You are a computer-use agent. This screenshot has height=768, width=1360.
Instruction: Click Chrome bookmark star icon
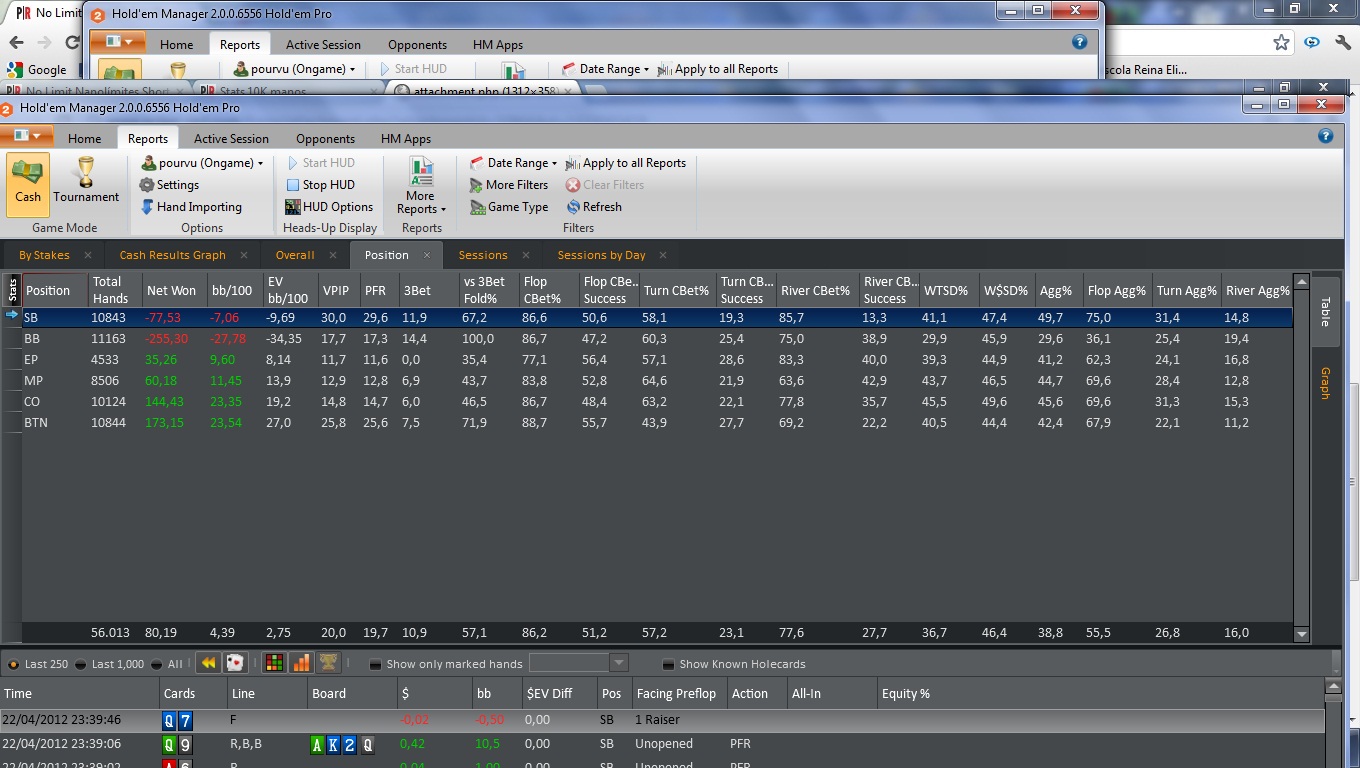pyautogui.click(x=1281, y=43)
